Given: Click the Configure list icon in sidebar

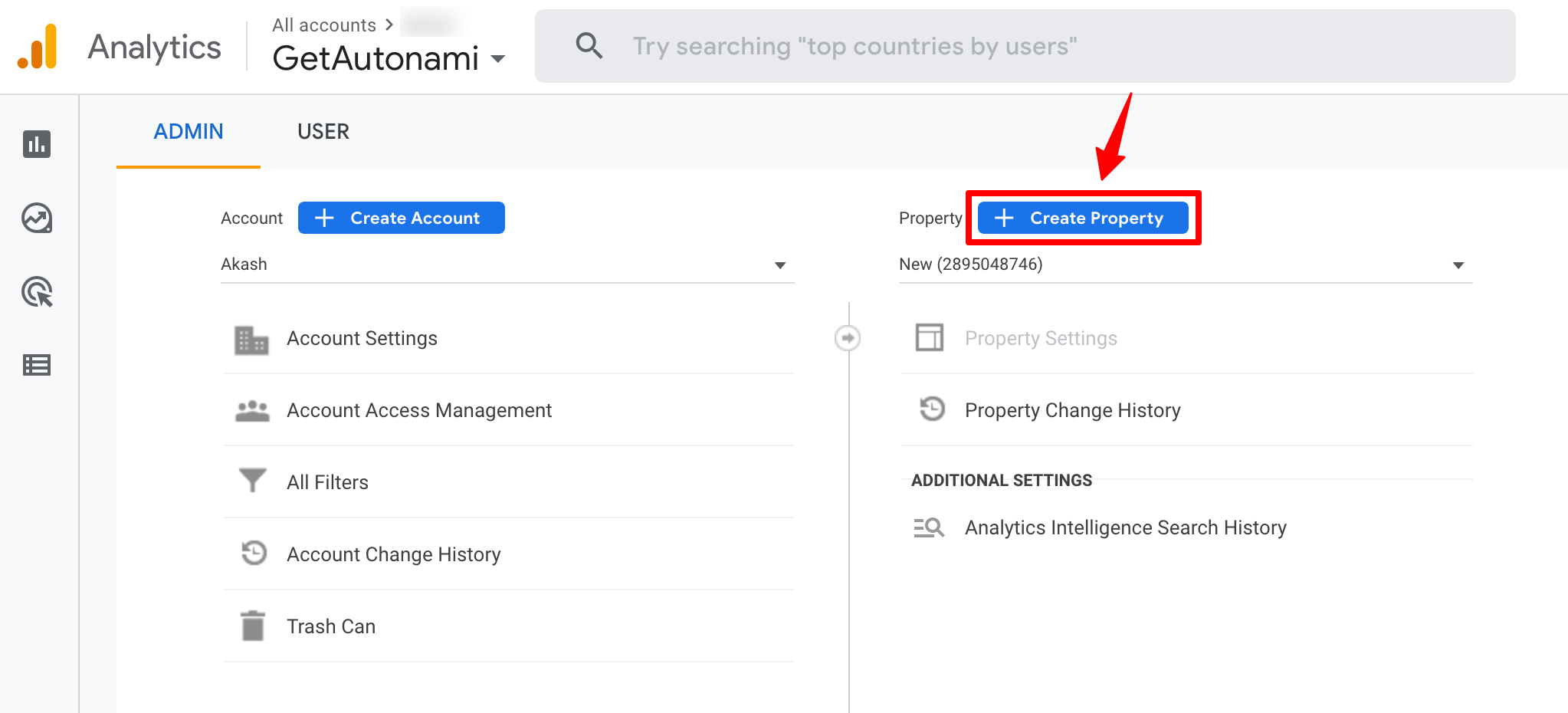Looking at the screenshot, I should [x=37, y=366].
